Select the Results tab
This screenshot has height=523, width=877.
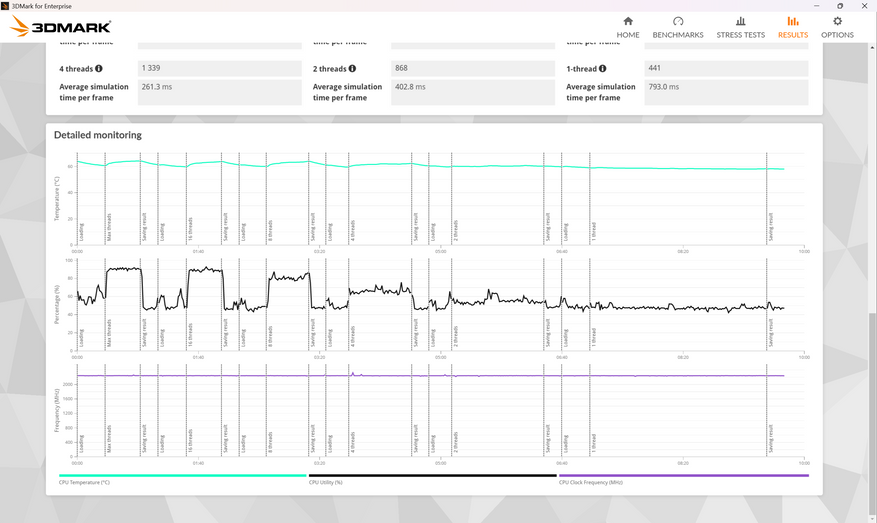click(x=793, y=27)
